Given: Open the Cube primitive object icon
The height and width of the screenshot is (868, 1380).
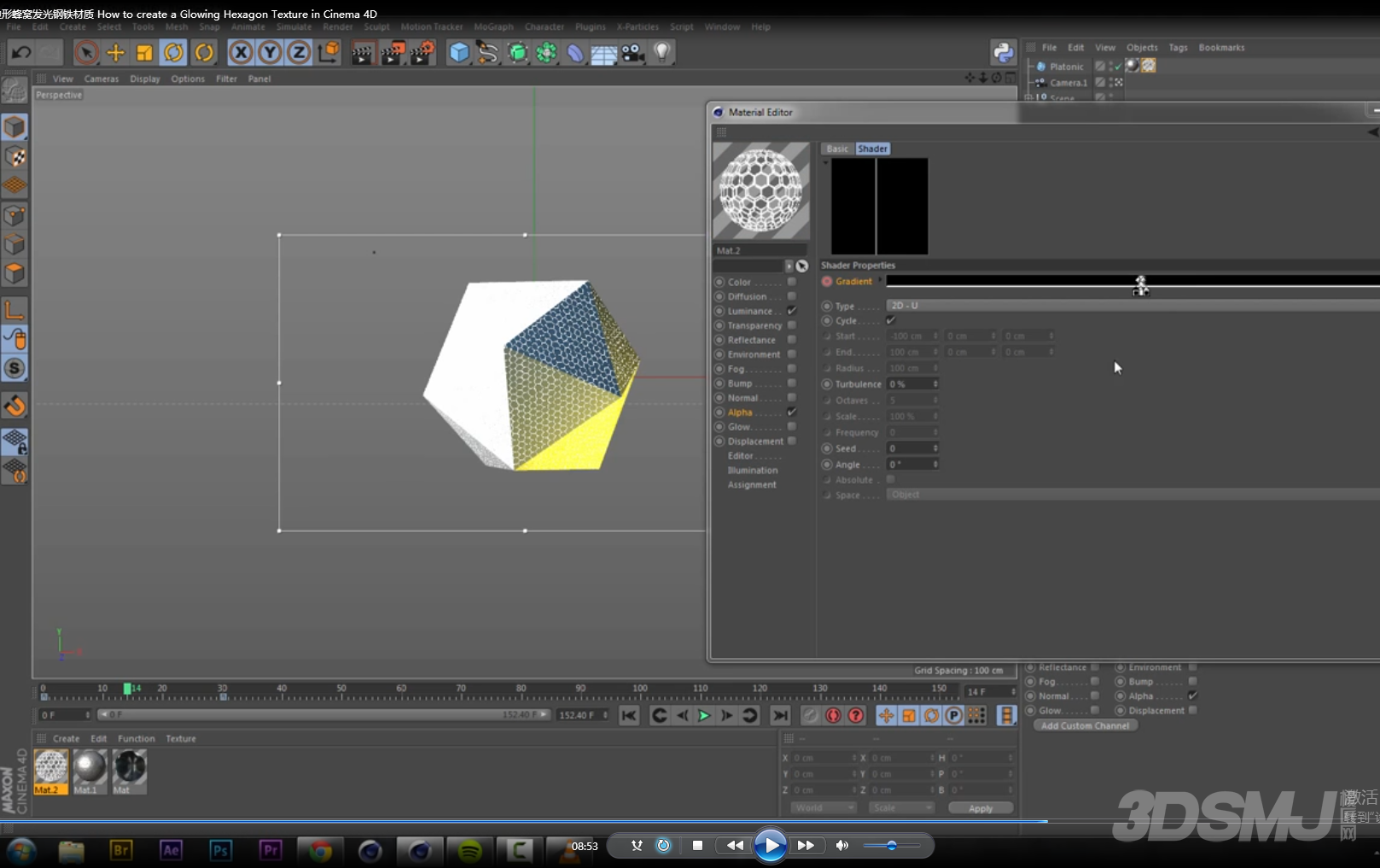Looking at the screenshot, I should click(x=459, y=53).
